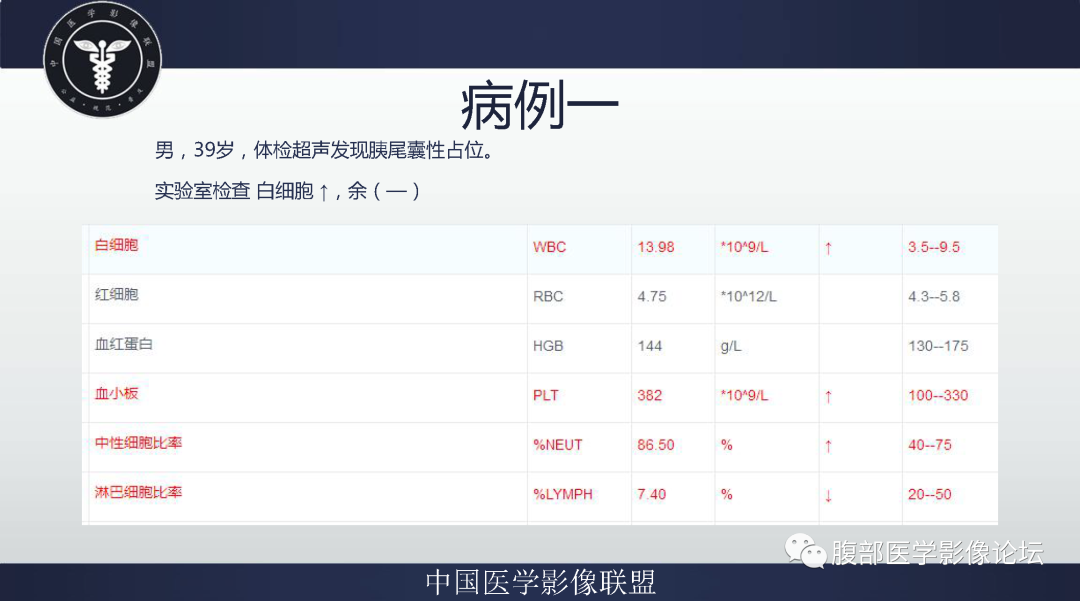Image resolution: width=1080 pixels, height=601 pixels.
Task: Click the 血红蛋白 row label
Action: 124,344
